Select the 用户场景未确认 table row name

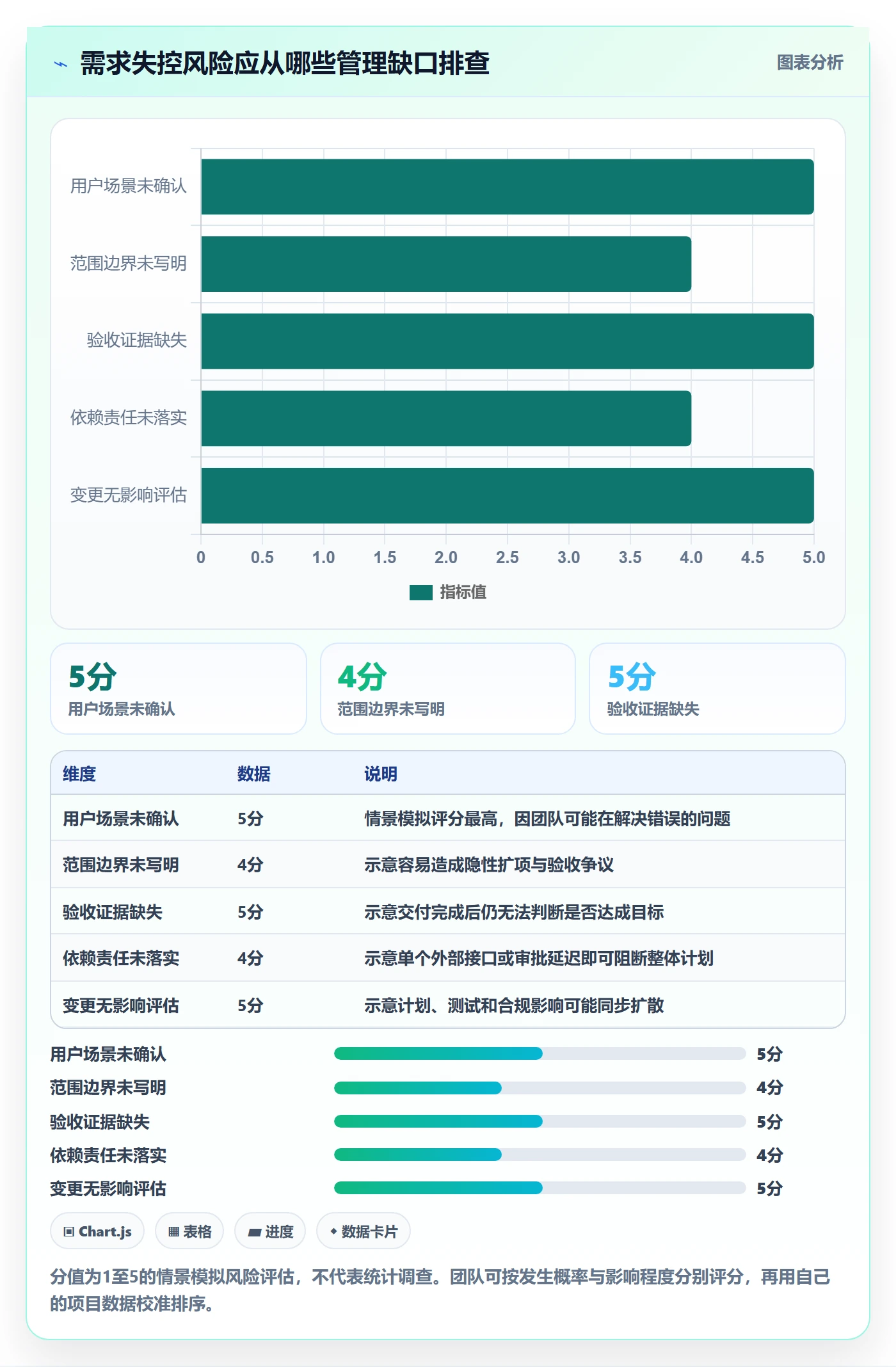[x=121, y=819]
